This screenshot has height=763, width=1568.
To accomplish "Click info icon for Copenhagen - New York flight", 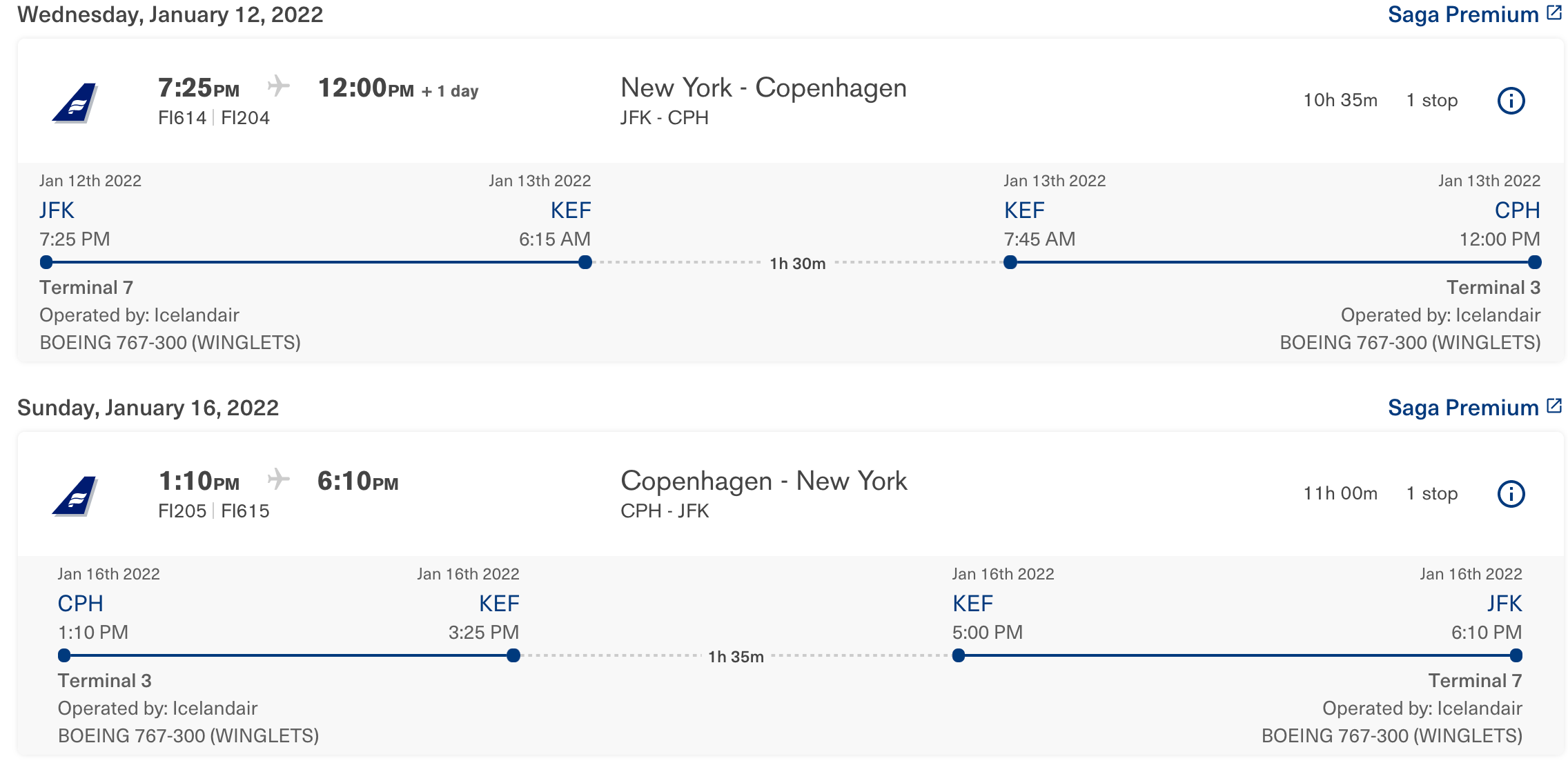I will (1511, 494).
